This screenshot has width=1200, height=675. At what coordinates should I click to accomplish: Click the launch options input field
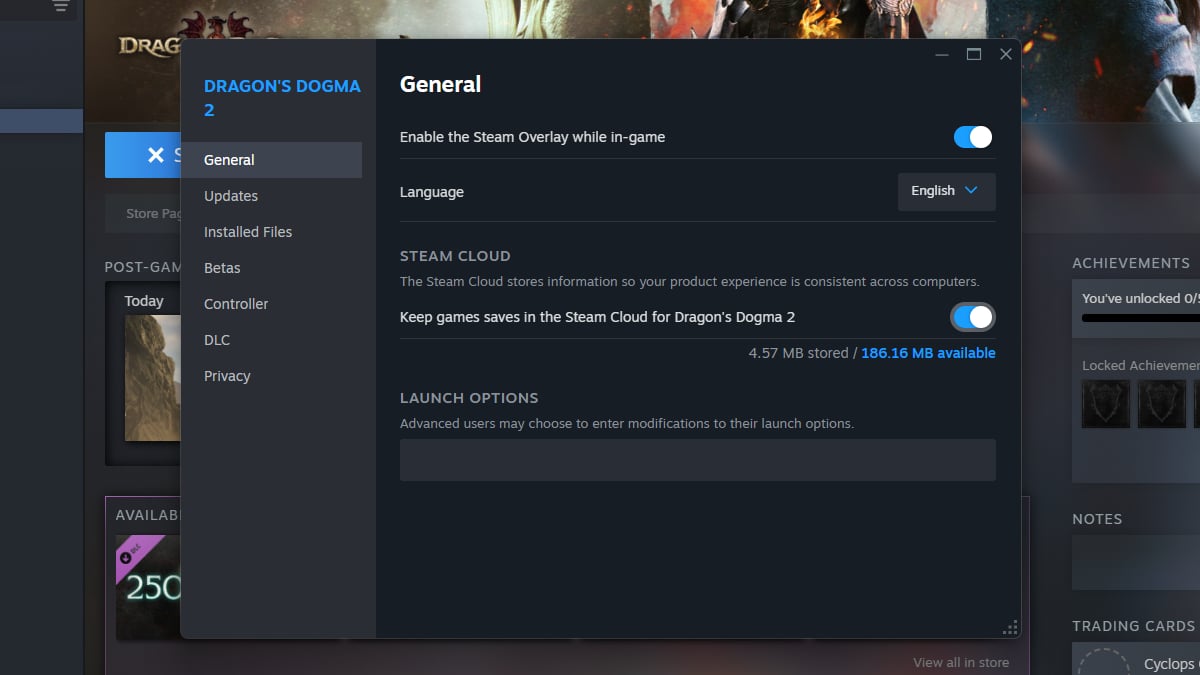(x=698, y=459)
